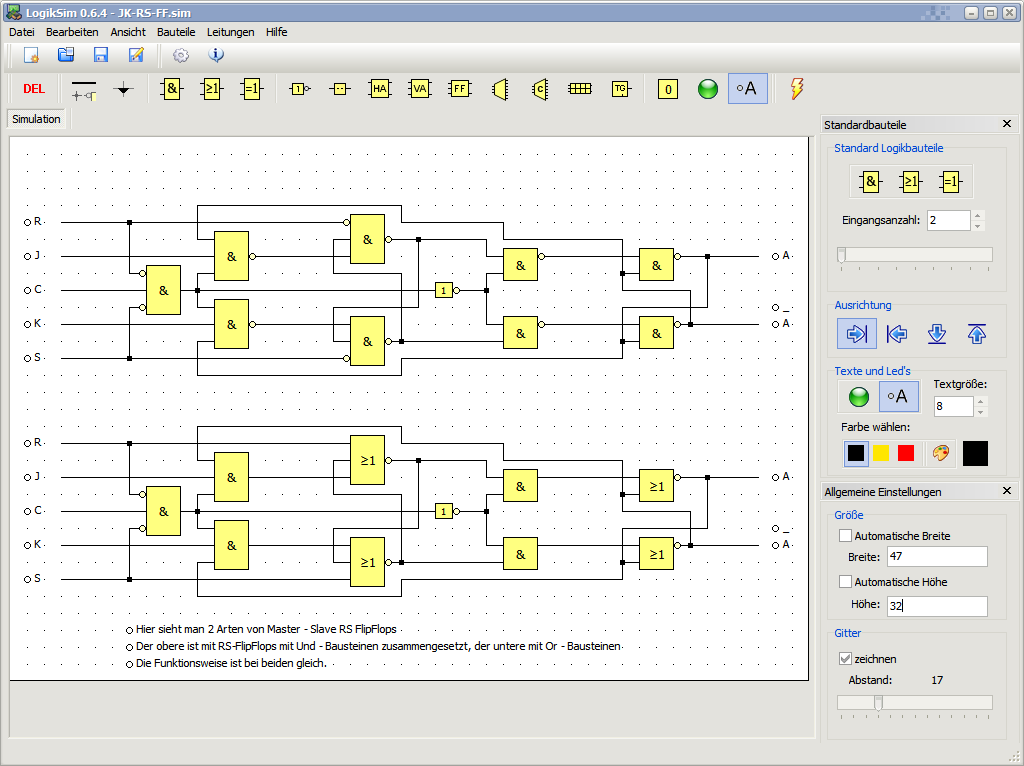
Task: Increase Eingangsanzahl with the up stepper
Action: (978, 215)
